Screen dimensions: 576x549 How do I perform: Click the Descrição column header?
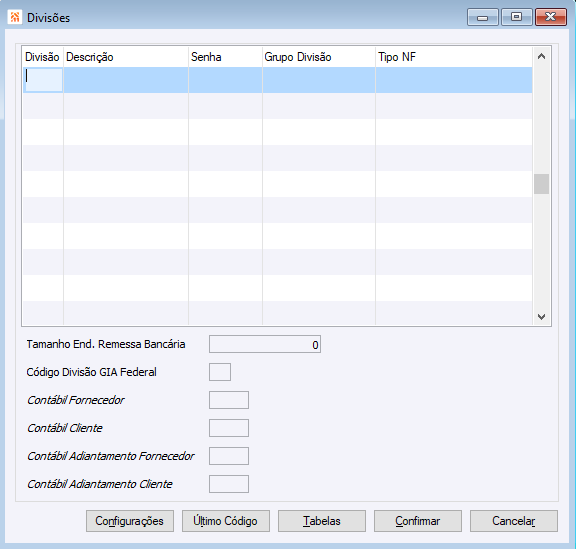coord(126,57)
